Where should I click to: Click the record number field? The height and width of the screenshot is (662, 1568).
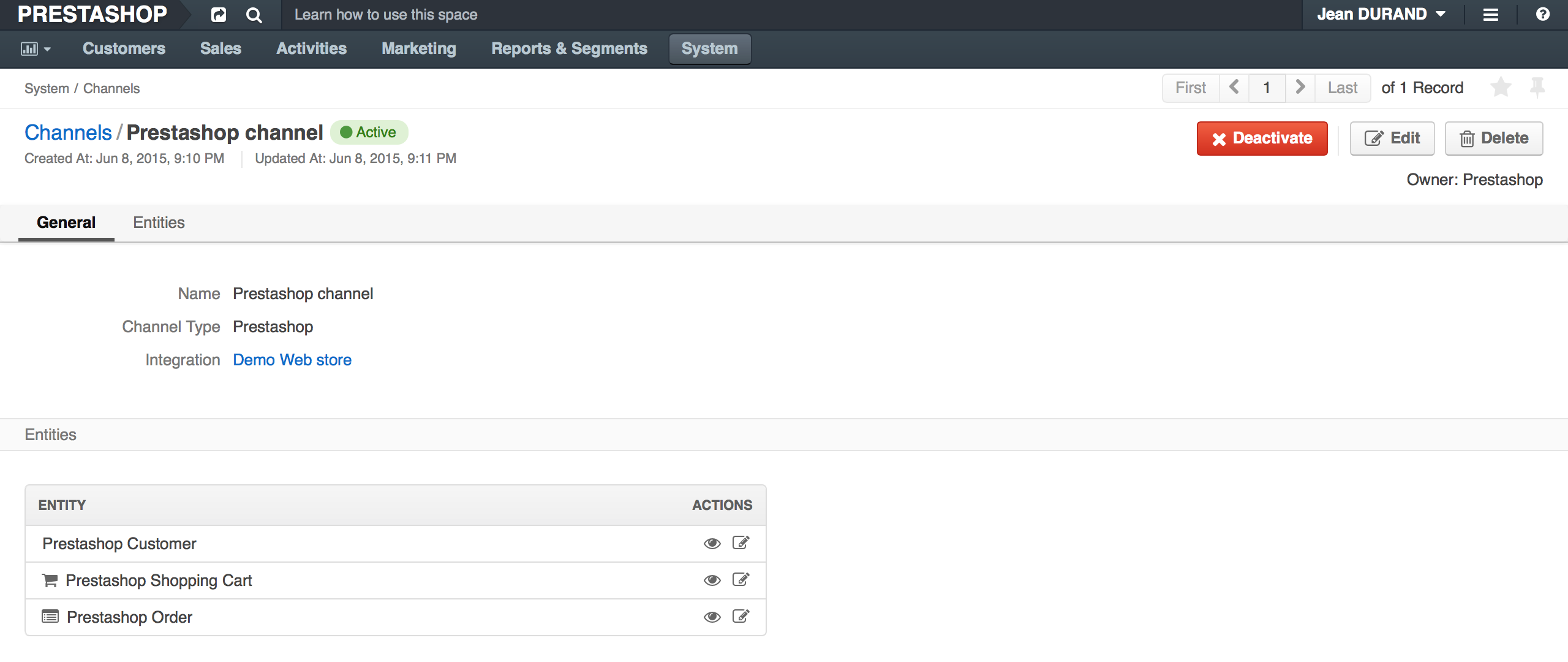coord(1267,88)
